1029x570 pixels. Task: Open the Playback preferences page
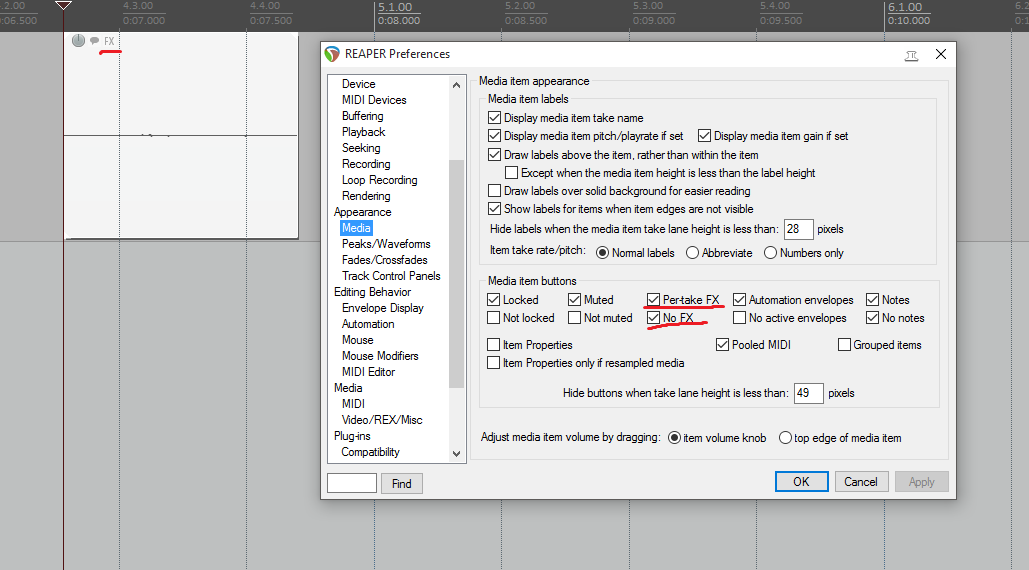coord(364,132)
